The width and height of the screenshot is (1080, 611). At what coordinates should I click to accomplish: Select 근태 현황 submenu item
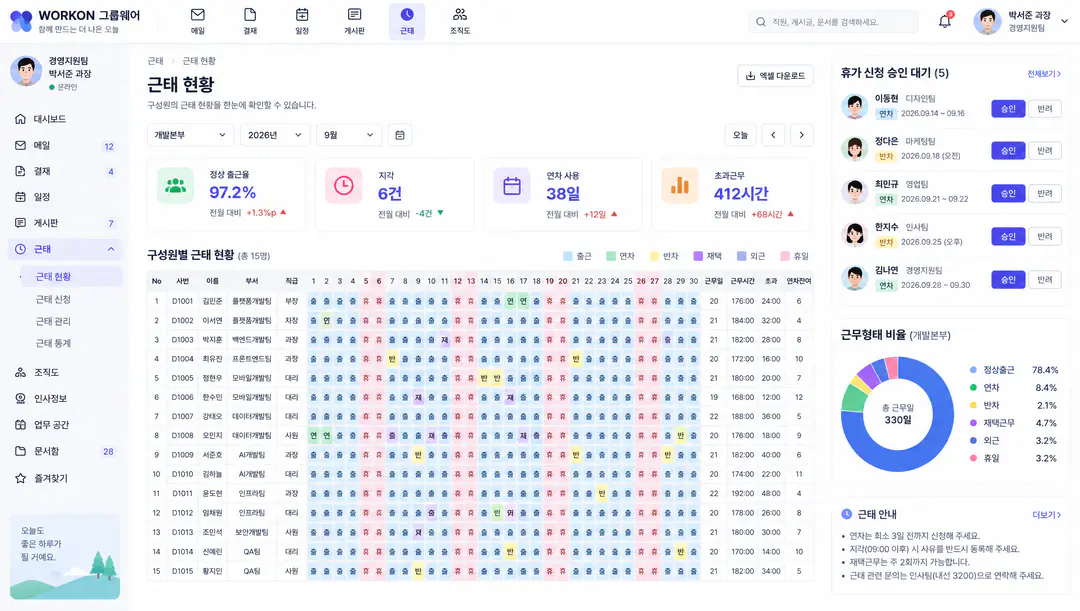coord(70,276)
